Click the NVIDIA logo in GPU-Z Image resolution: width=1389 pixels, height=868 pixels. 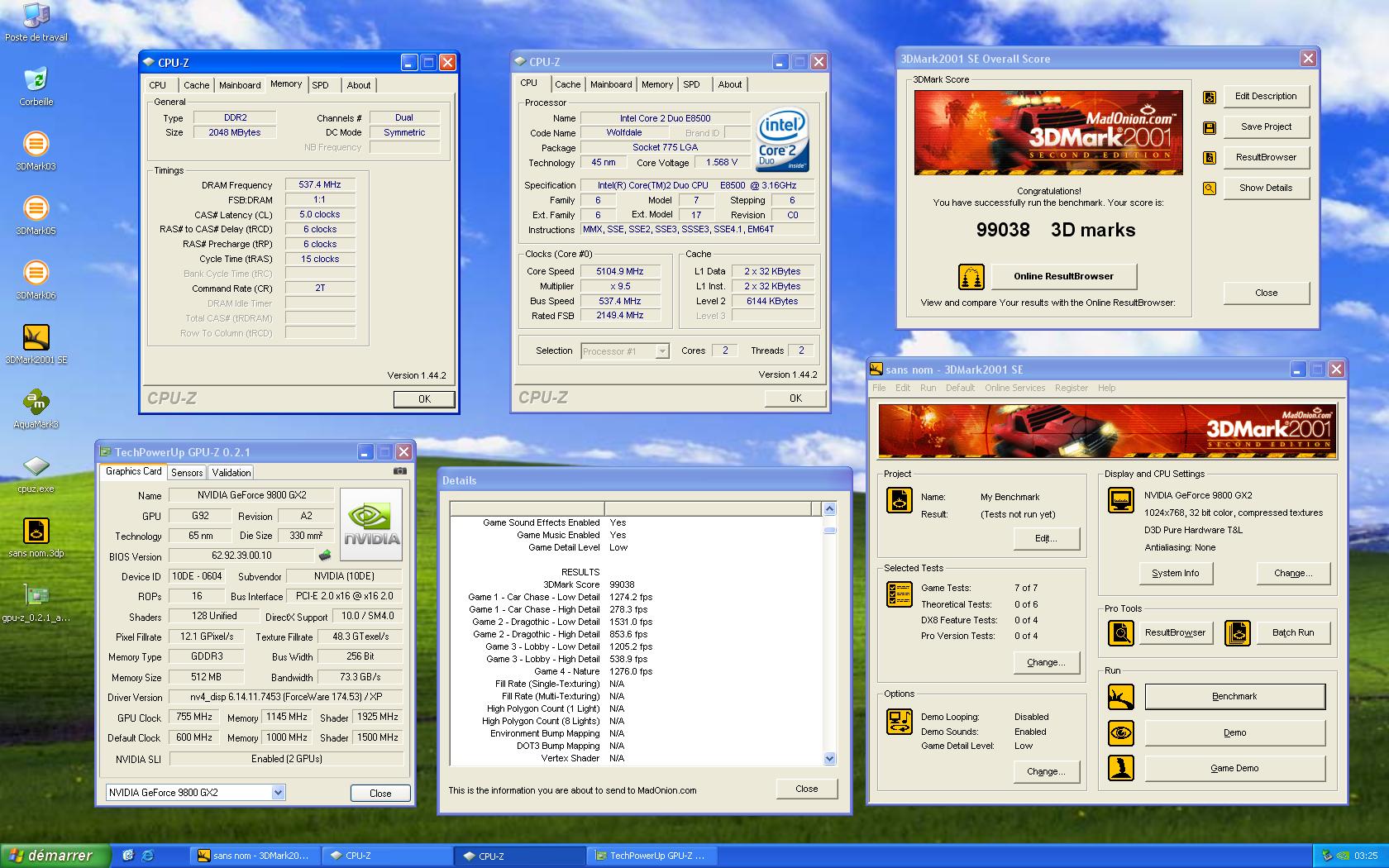[372, 524]
